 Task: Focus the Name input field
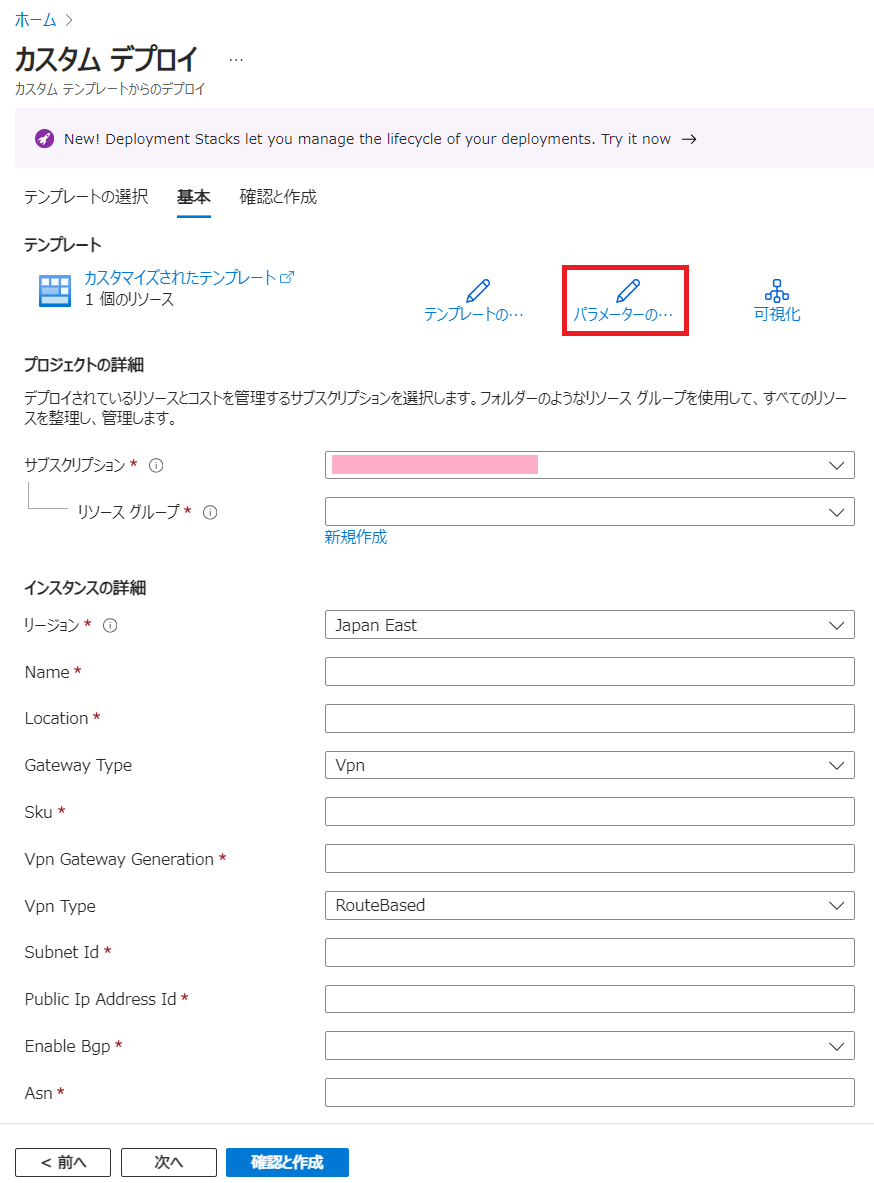[x=589, y=671]
